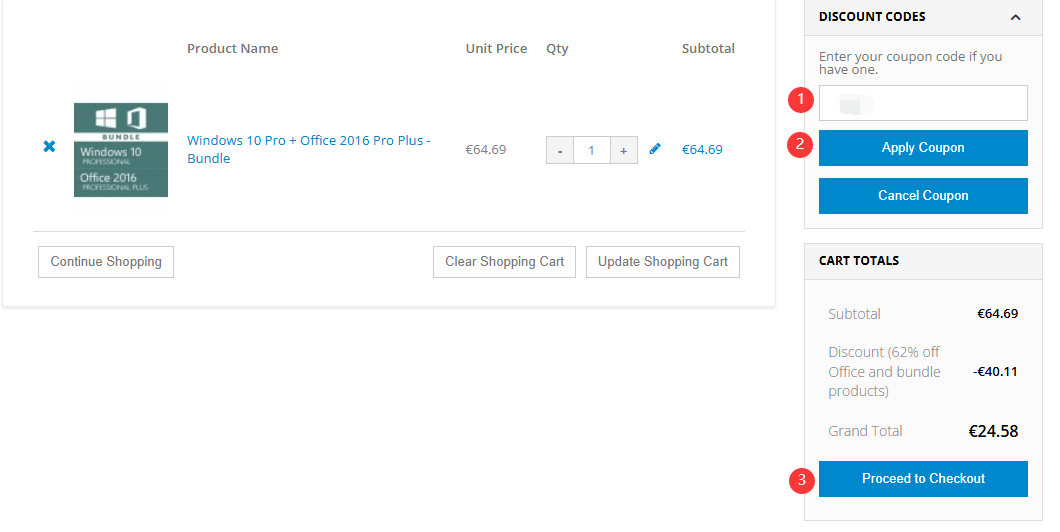Click the Cart Totals heading
The width and height of the screenshot is (1060, 532).
[x=859, y=261]
